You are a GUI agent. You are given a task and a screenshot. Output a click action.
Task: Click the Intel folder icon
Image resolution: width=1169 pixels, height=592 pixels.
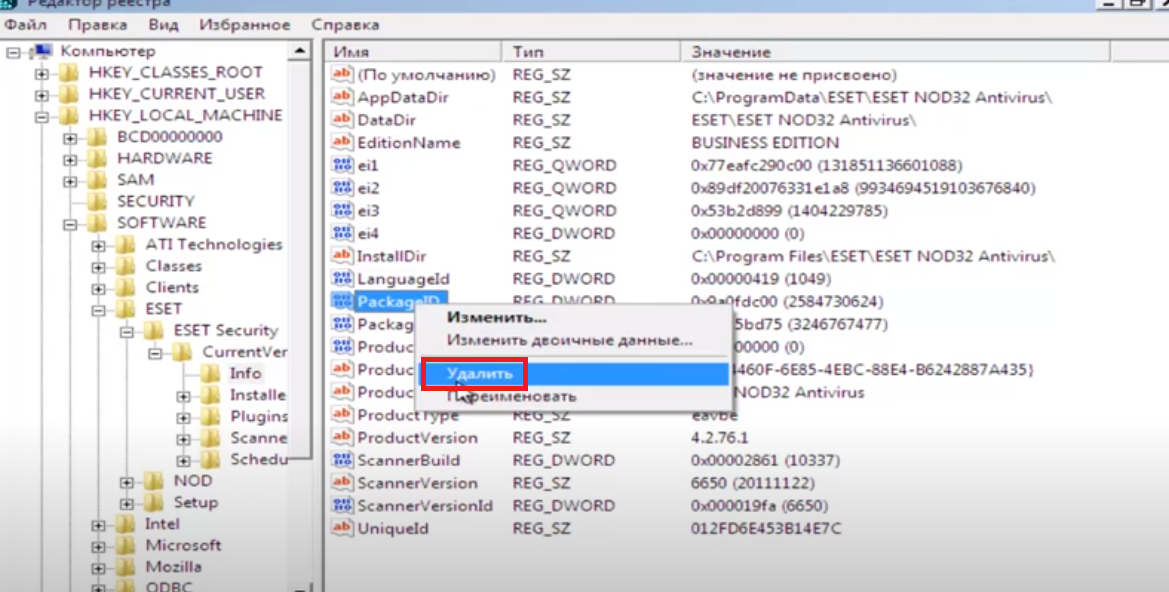125,524
